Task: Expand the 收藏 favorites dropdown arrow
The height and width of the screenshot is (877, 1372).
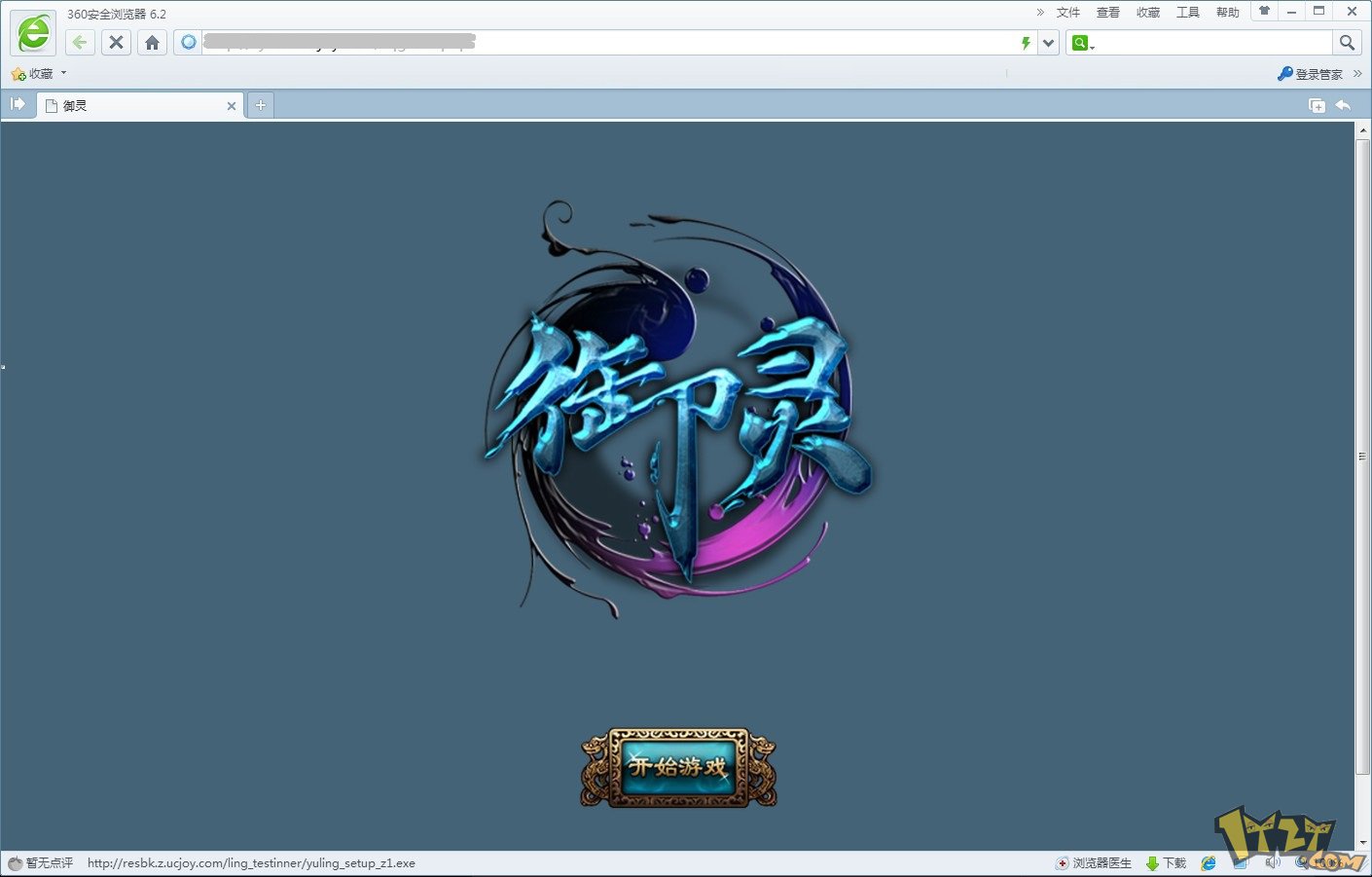Action: tap(64, 73)
